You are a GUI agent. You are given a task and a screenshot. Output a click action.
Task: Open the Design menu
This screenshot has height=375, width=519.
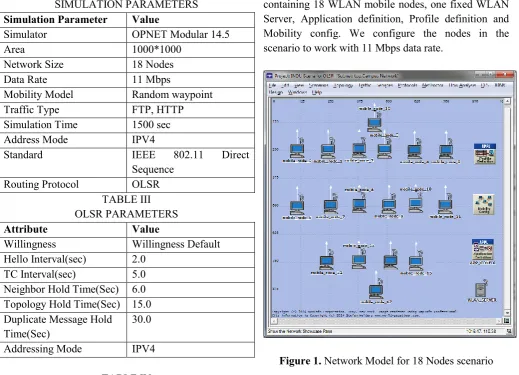pos(276,92)
